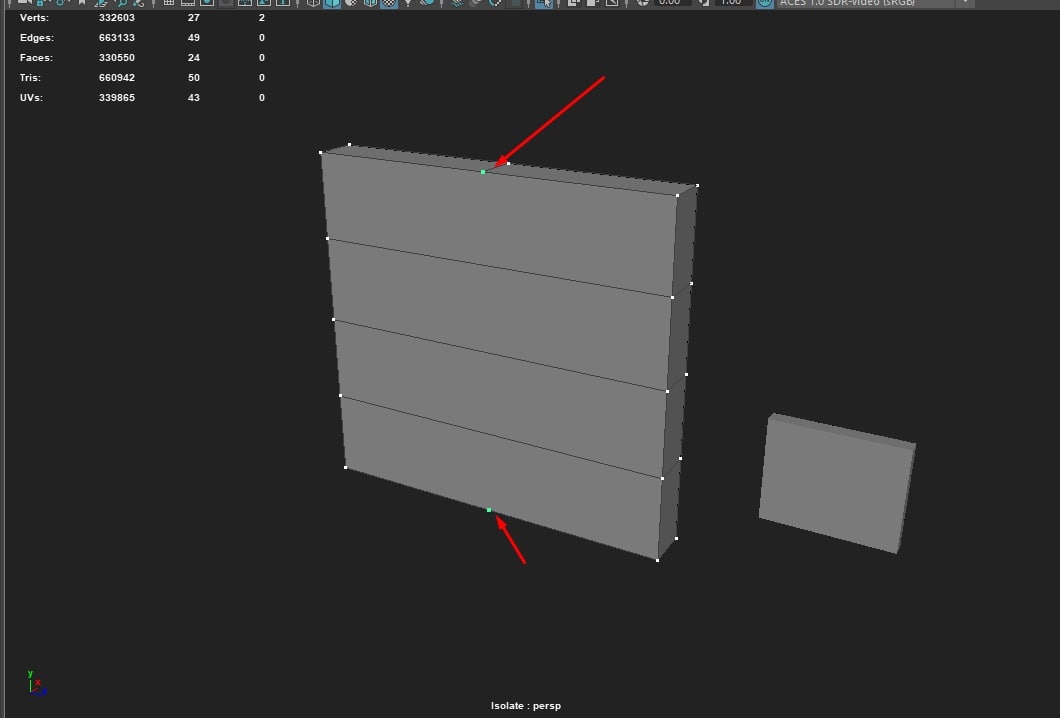This screenshot has width=1060, height=718.
Task: Toggle isolate select icon
Action: (x=544, y=3)
